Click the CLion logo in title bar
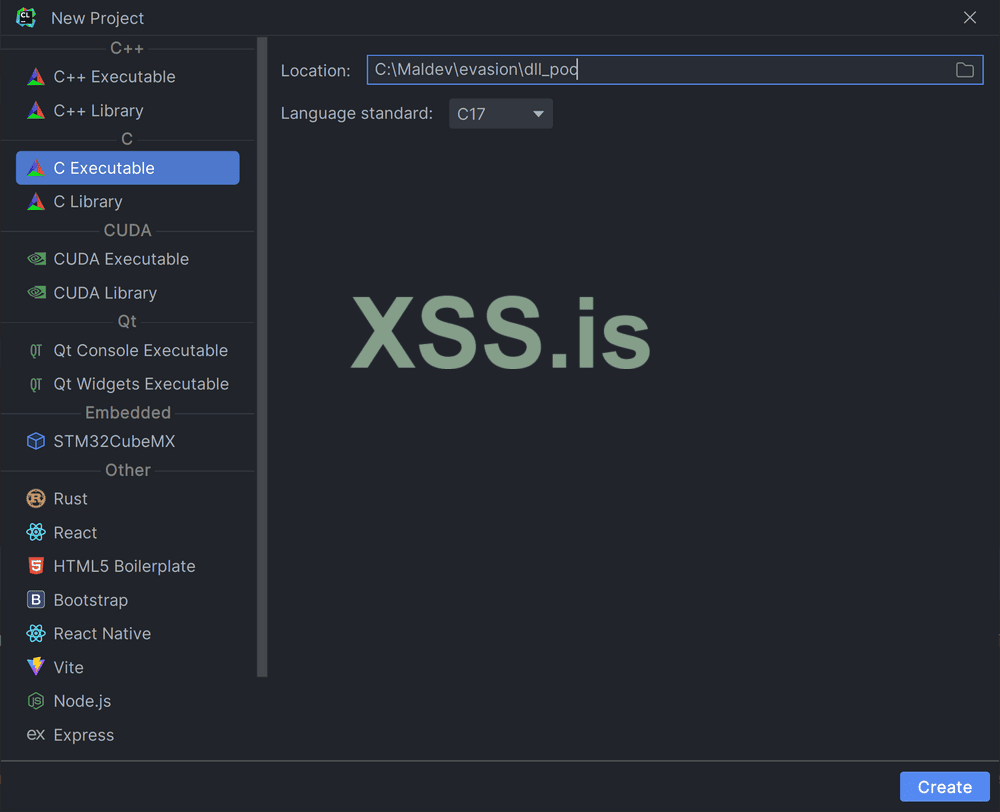This screenshot has height=812, width=1000. tap(26, 18)
